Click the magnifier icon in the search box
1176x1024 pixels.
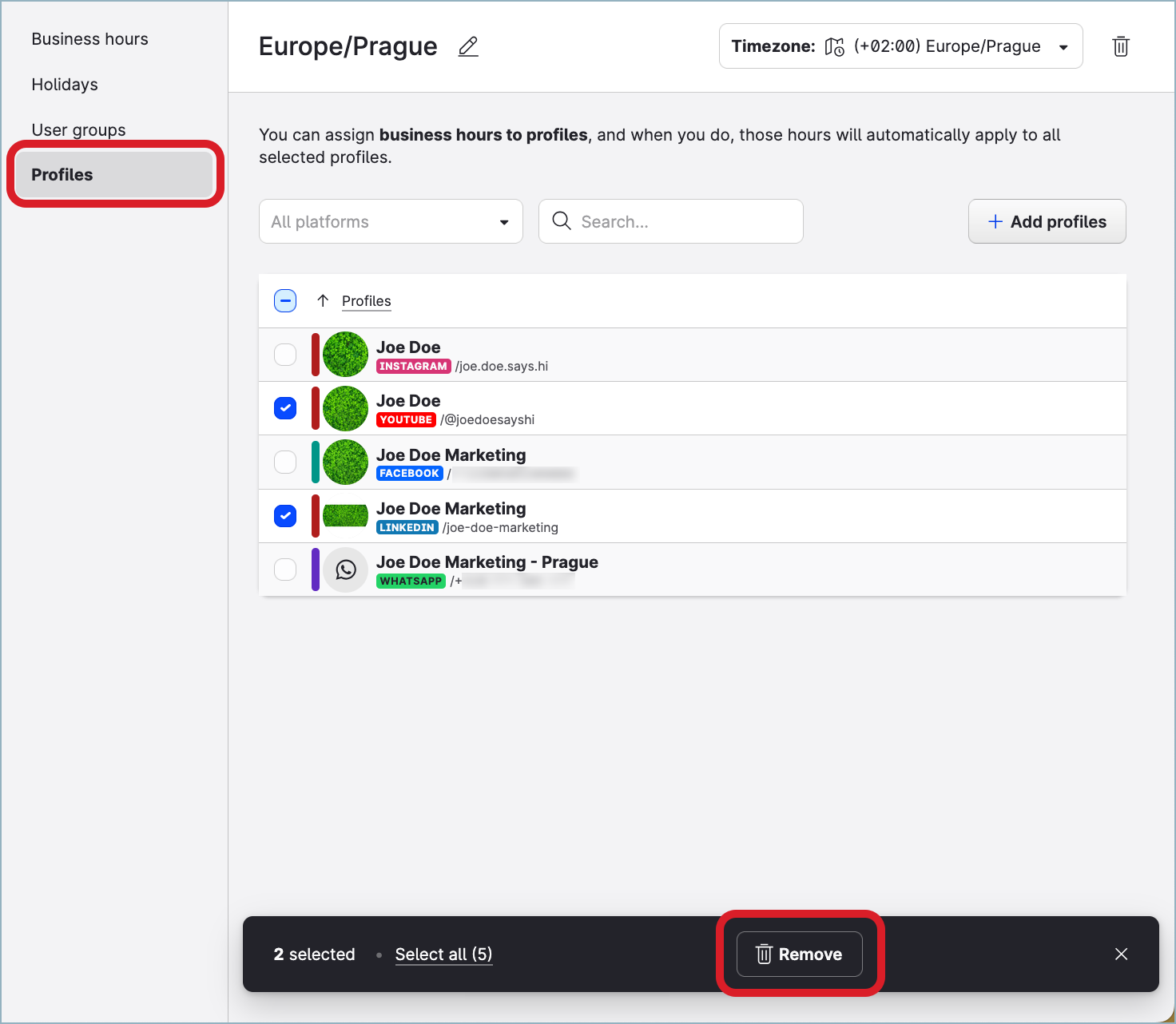[562, 221]
